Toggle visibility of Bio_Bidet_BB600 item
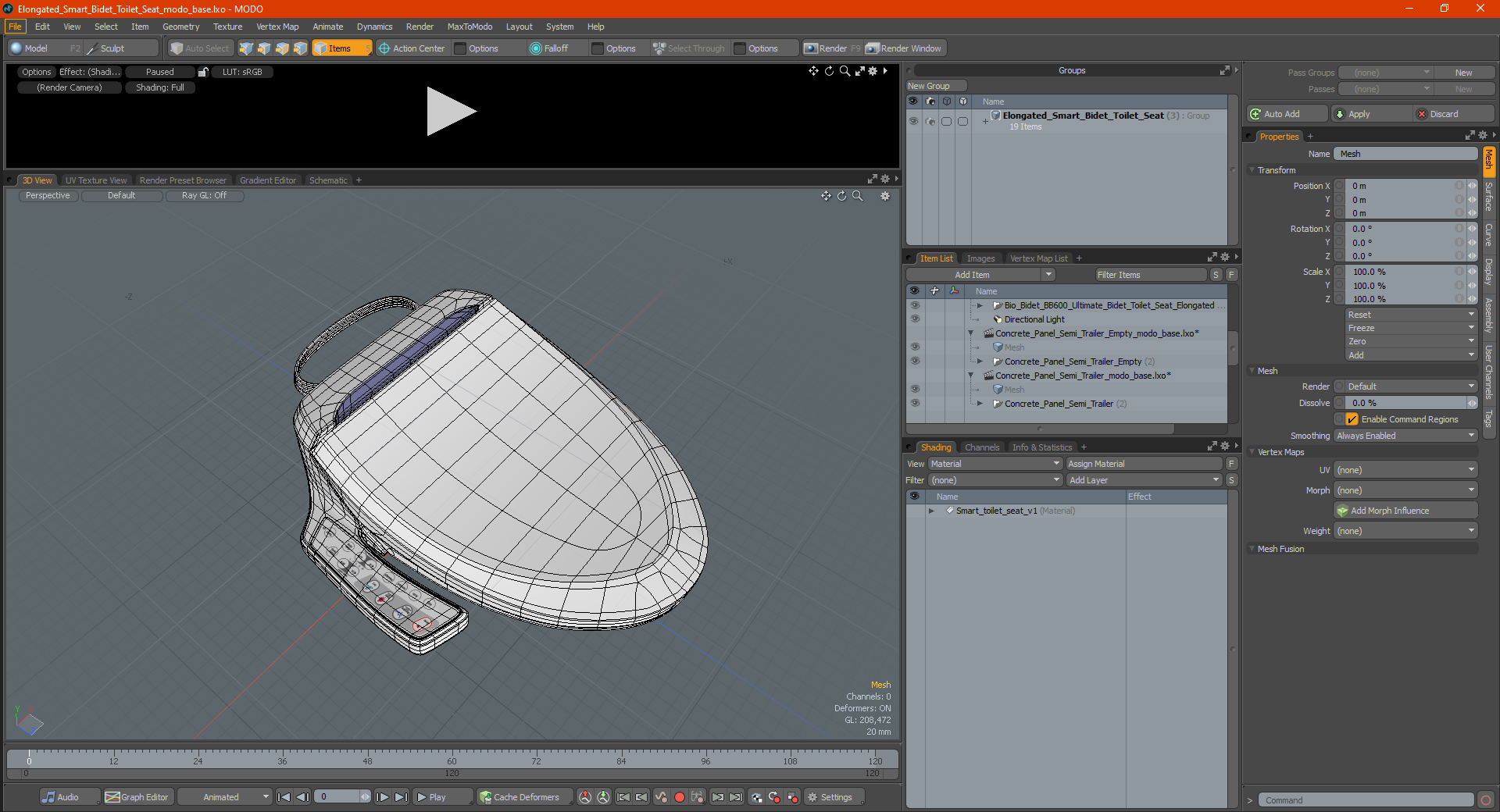 (914, 305)
